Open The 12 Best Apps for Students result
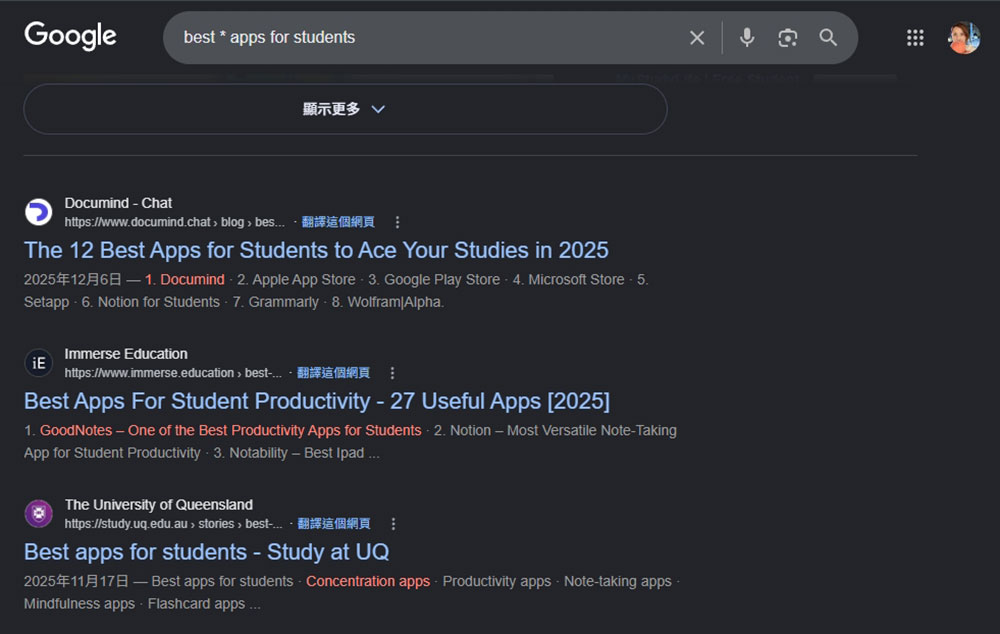This screenshot has width=1000, height=634. point(316,250)
